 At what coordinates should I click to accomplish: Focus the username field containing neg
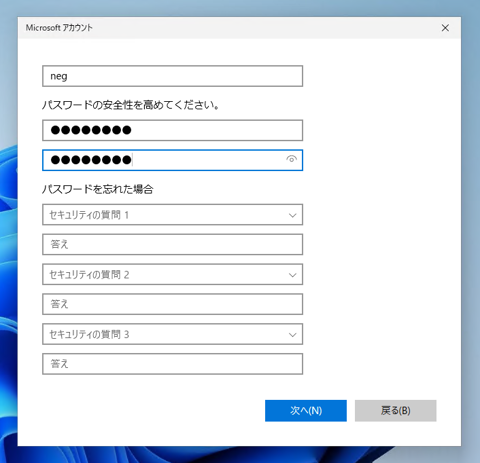point(172,76)
